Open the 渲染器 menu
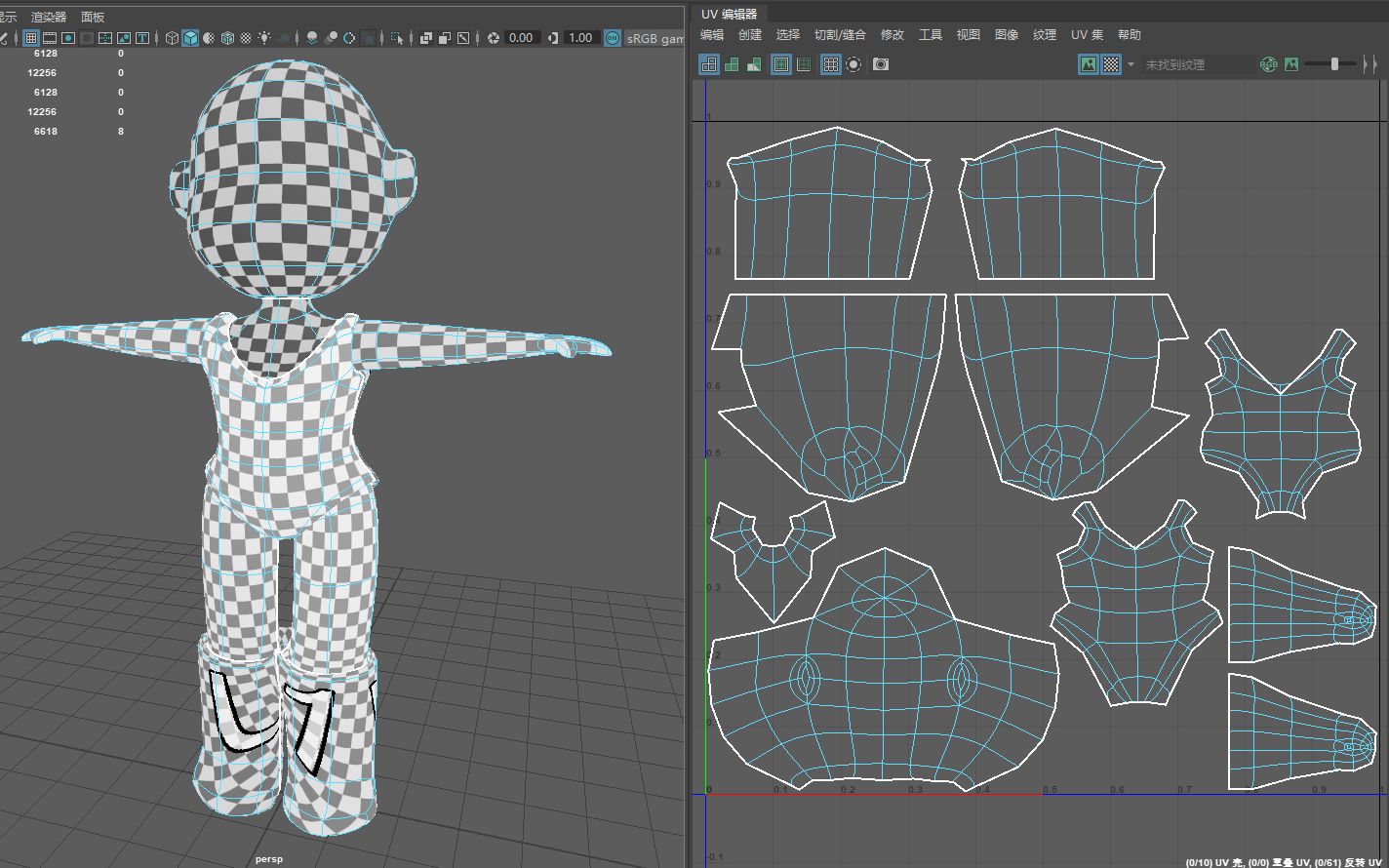Viewport: 1389px width, 868px height. point(49,17)
